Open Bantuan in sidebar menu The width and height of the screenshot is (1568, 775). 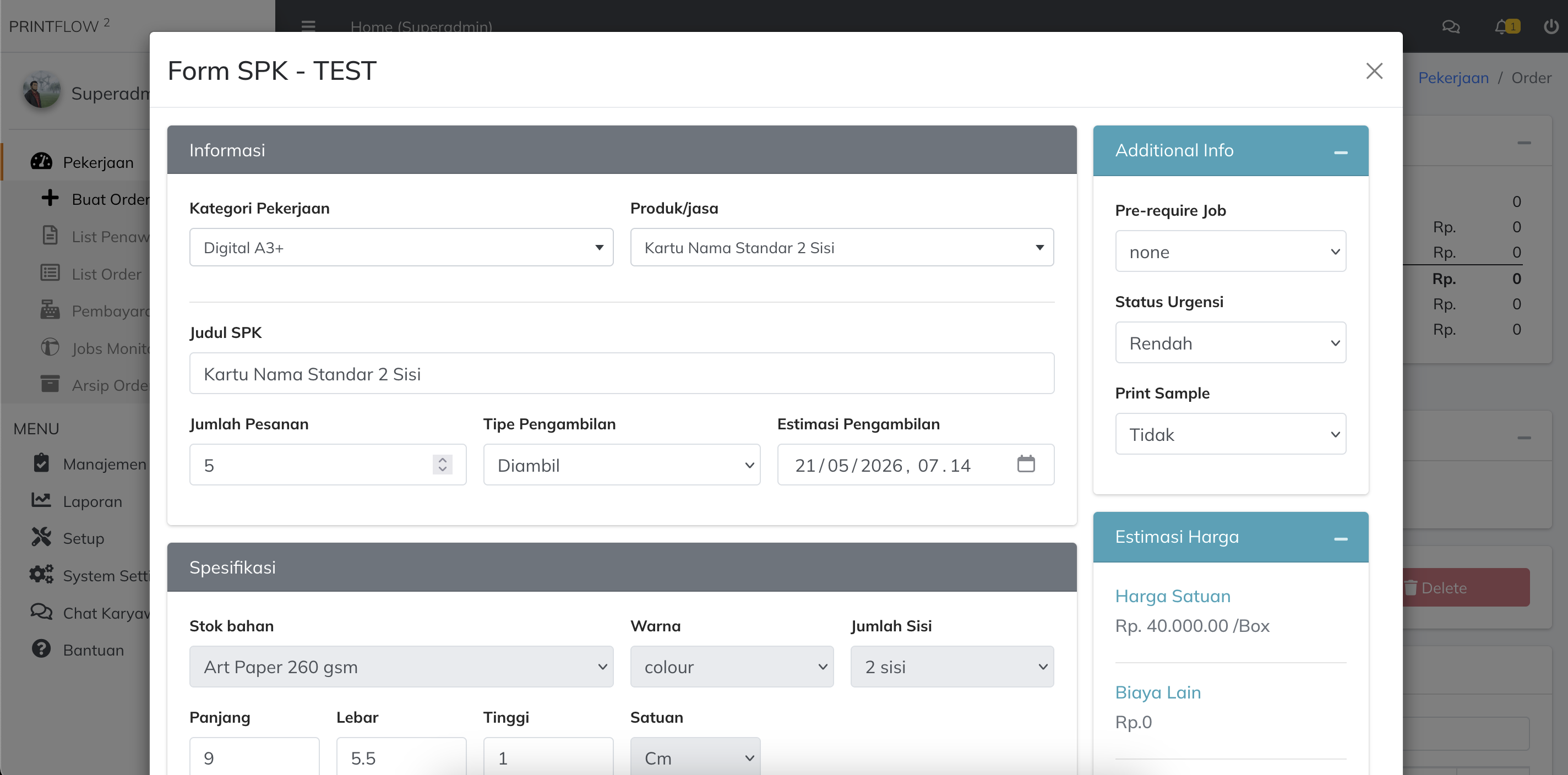tap(93, 650)
